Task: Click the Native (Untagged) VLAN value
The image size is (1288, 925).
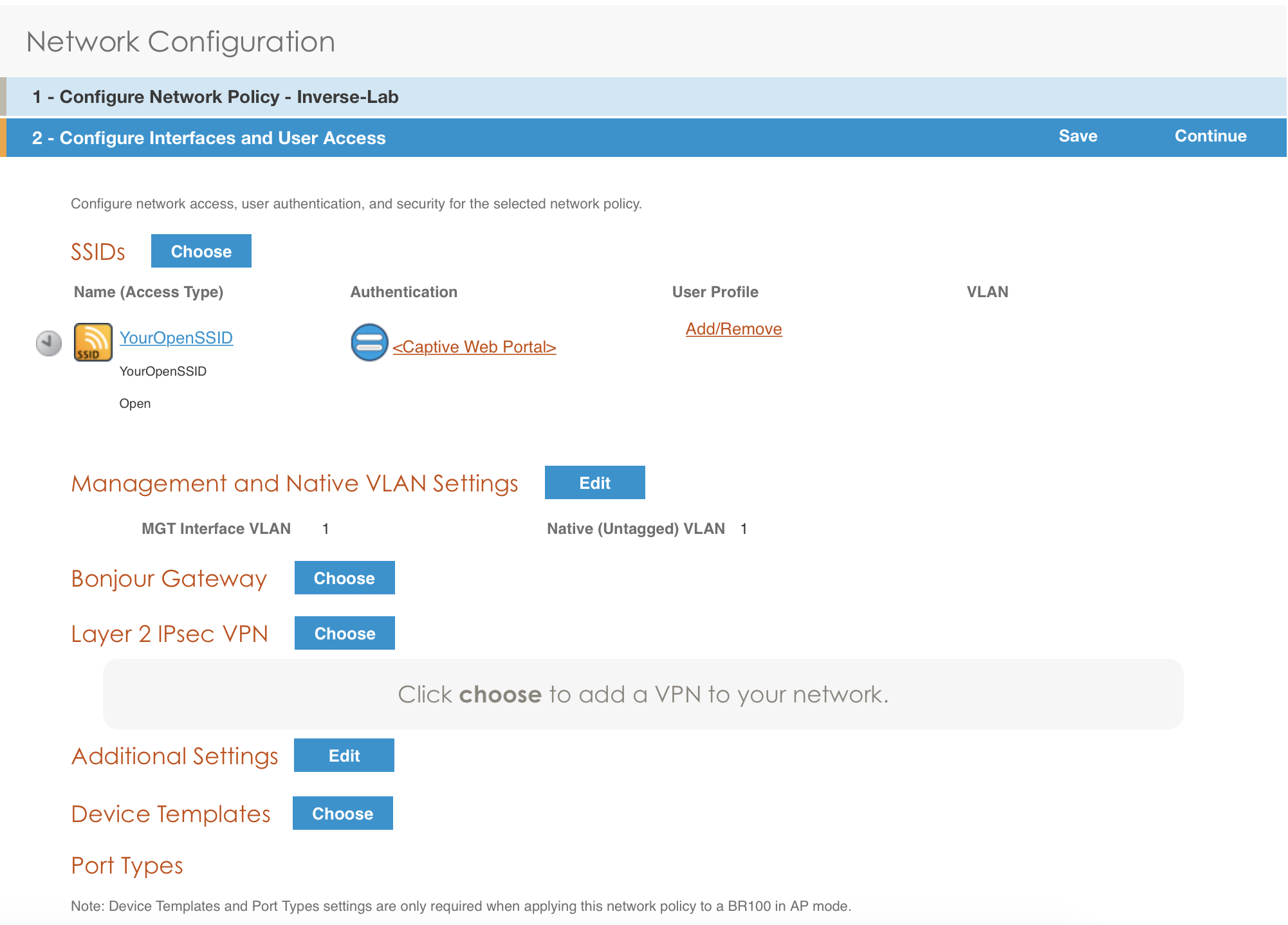Action: [744, 528]
